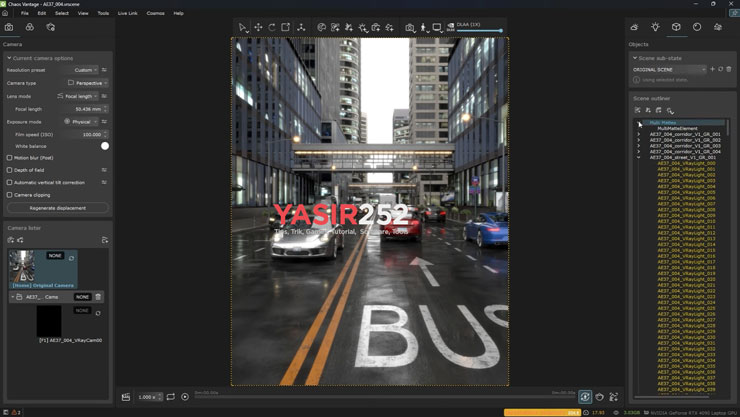Screen dimensions: 740x417
Task: Click the add decal/scatter icon in toolbar
Action: click(x=335, y=27)
